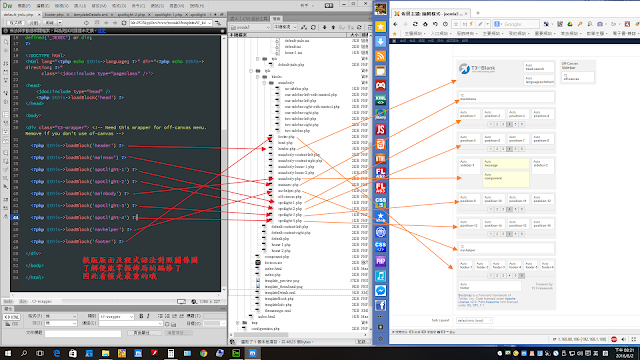640x360 pixels.
Task: Click the browser reload icon
Action: [x=415, y=24]
